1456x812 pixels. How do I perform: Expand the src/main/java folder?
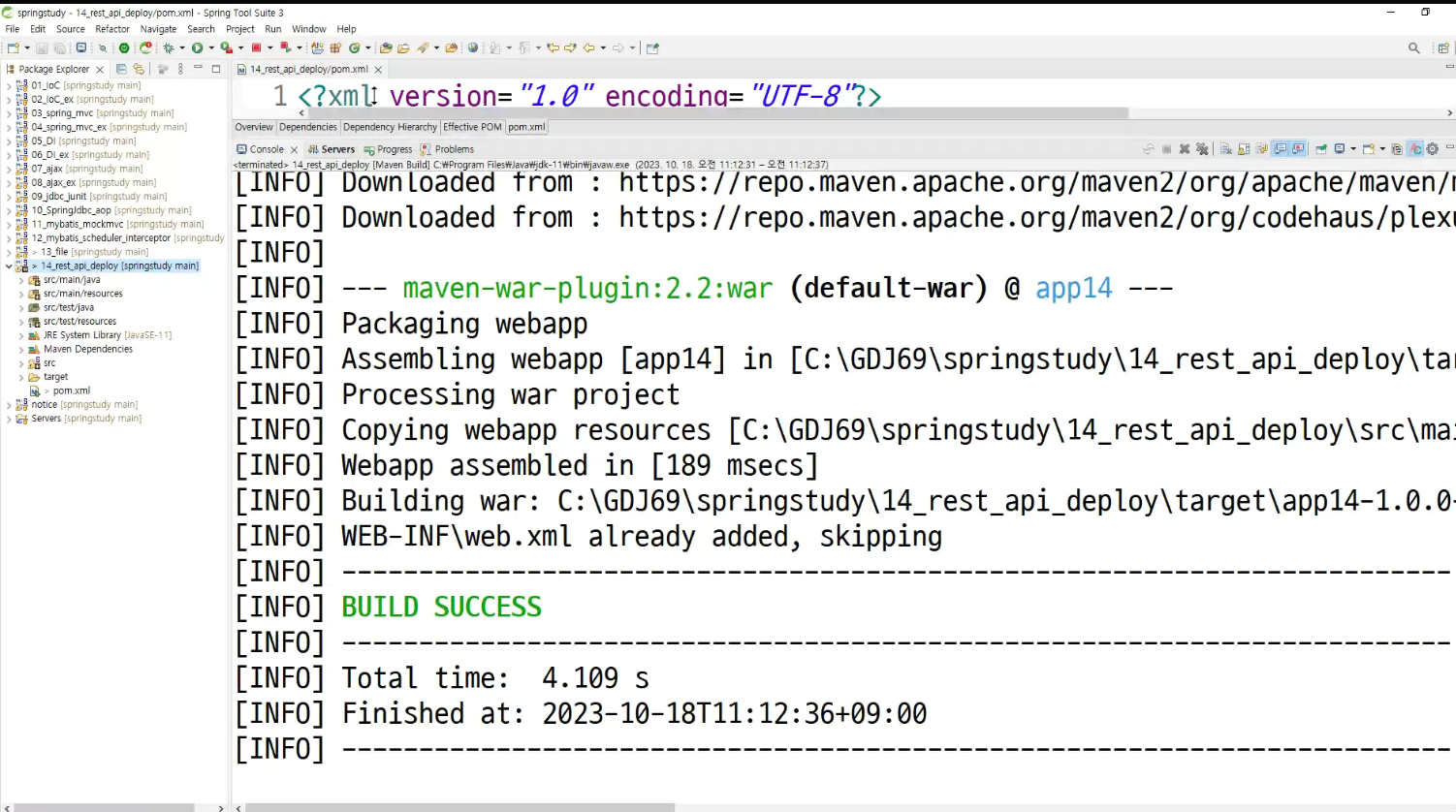click(21, 280)
